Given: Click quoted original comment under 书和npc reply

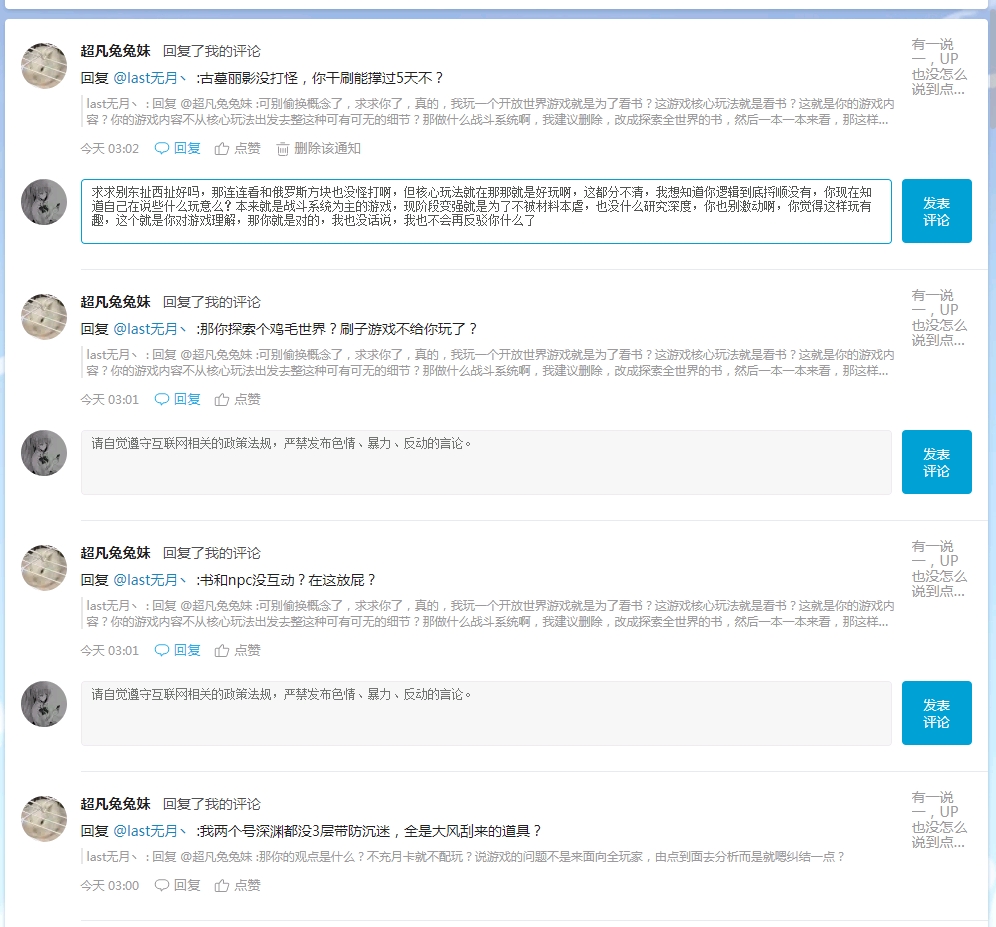Looking at the screenshot, I should [490, 614].
